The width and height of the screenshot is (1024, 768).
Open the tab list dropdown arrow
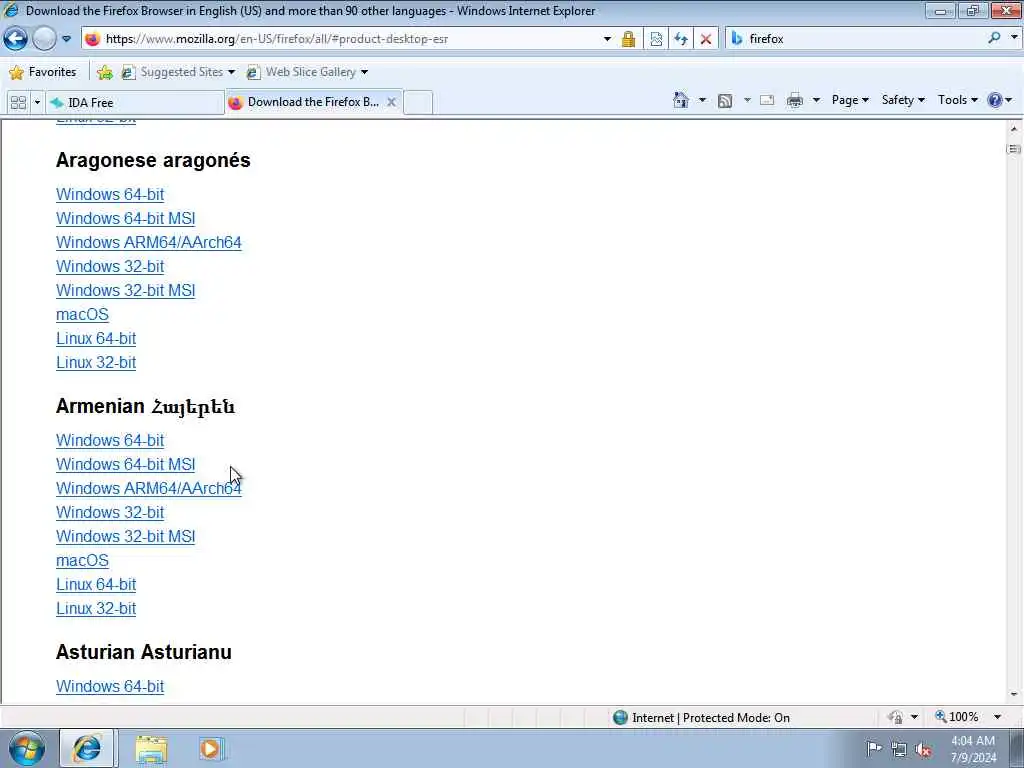click(37, 103)
